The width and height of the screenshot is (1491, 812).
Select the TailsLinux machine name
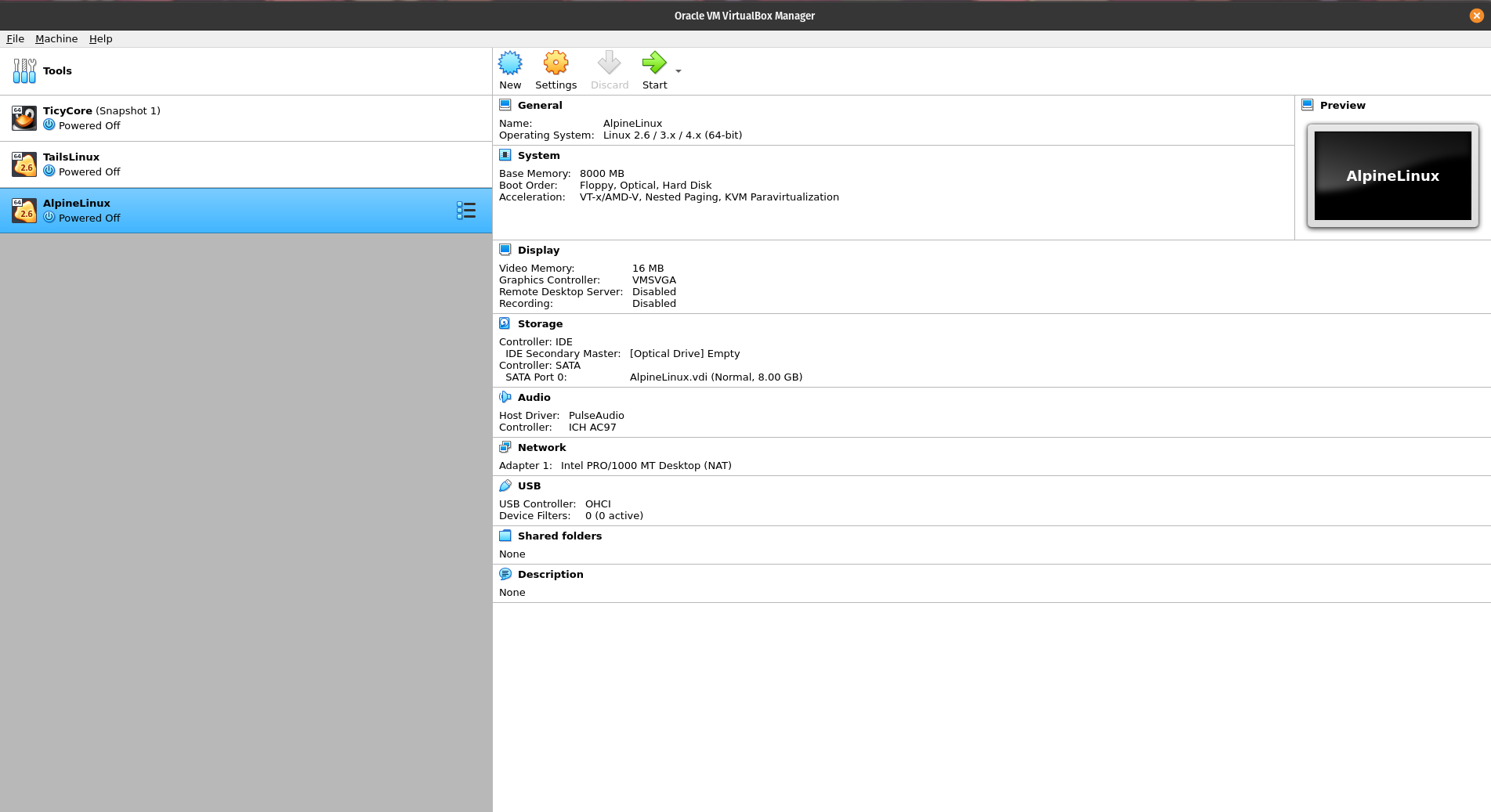point(71,157)
